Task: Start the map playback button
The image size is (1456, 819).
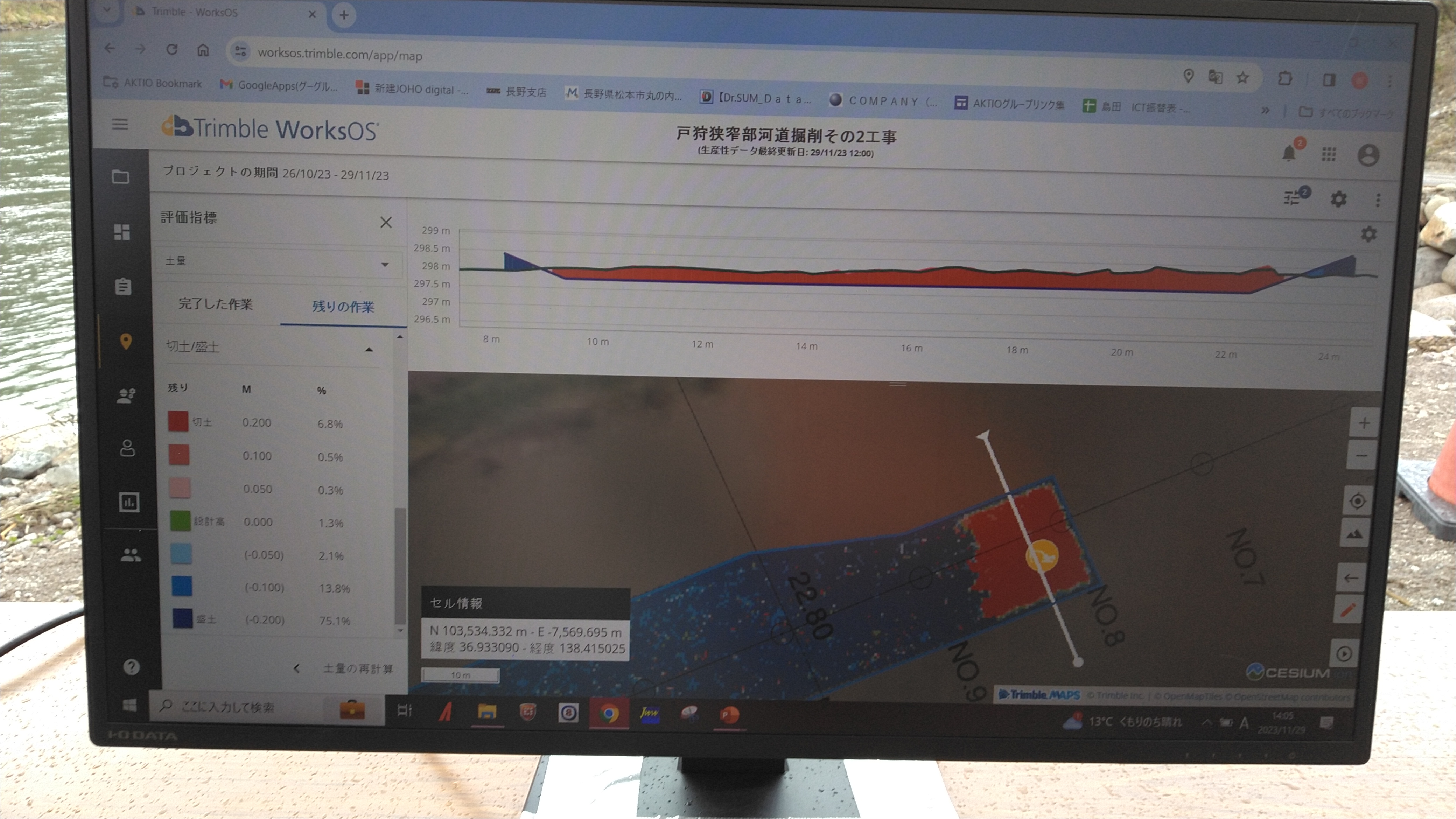Action: click(x=1344, y=654)
